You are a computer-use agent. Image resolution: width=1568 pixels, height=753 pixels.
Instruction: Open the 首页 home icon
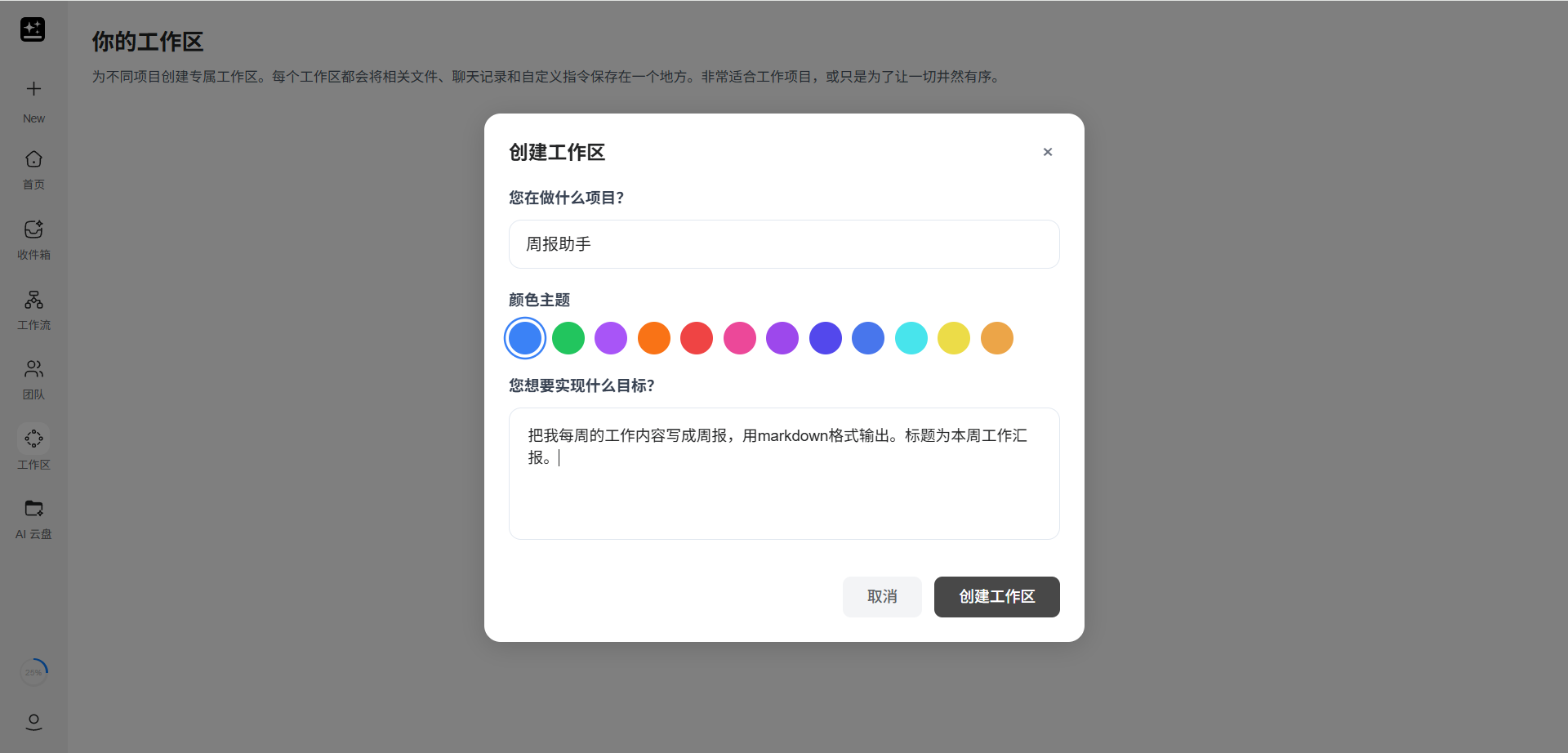tap(33, 159)
